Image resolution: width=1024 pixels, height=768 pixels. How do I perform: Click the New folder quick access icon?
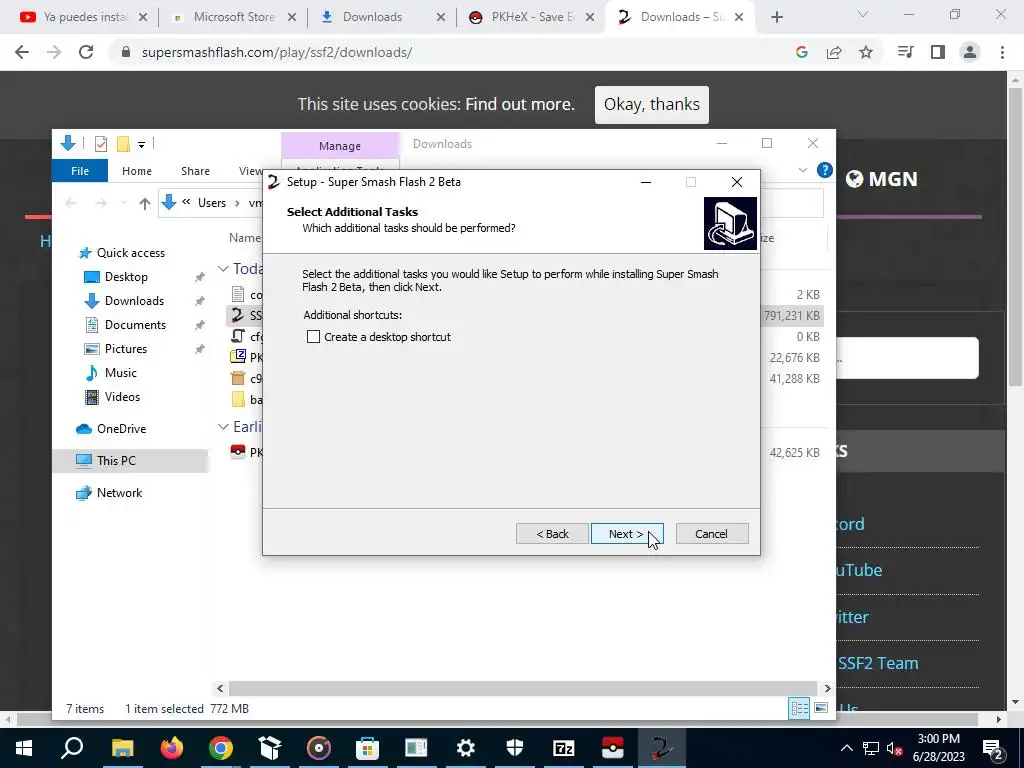tap(123, 144)
